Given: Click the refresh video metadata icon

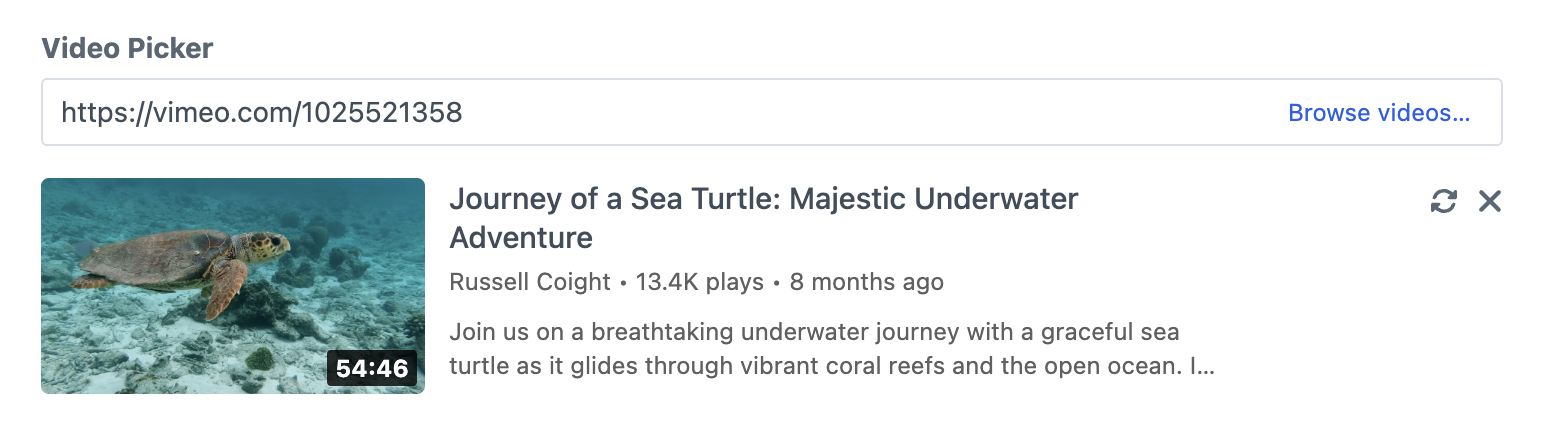Looking at the screenshot, I should click(x=1443, y=201).
